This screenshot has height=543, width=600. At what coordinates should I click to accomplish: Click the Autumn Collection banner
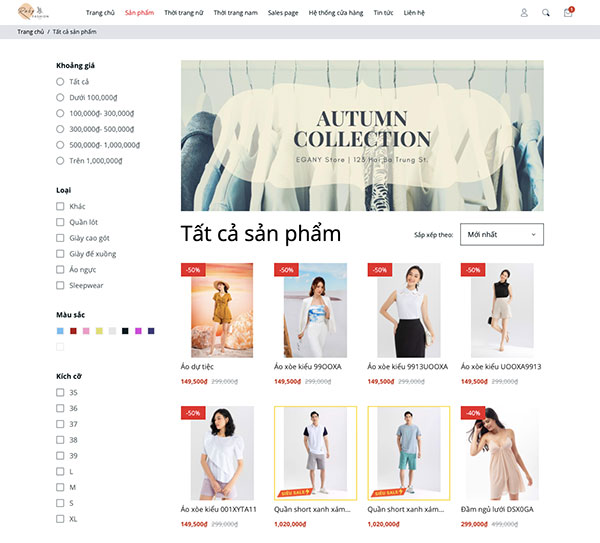[x=362, y=135]
